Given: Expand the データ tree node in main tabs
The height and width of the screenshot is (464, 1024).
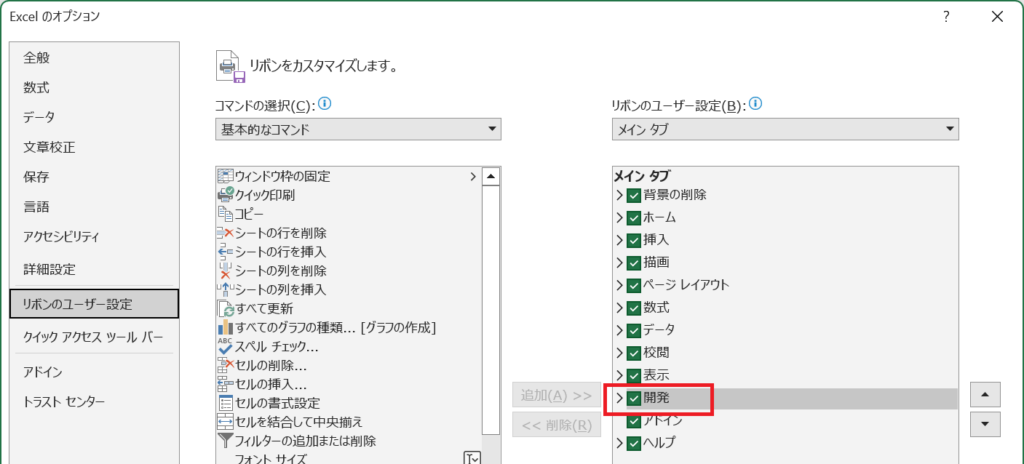Looking at the screenshot, I should coord(620,331).
